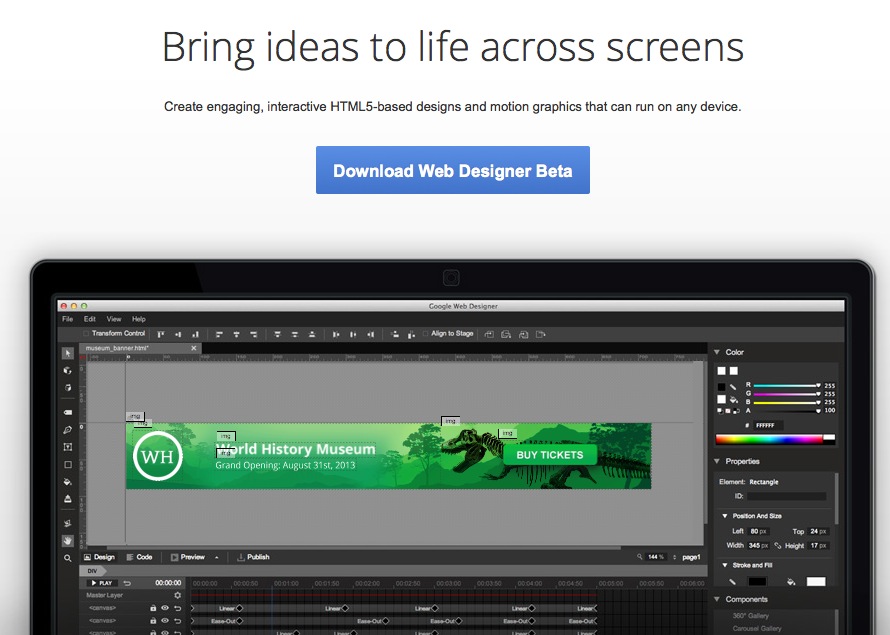Pick a color from the rainbow spectrum bar
This screenshot has width=890, height=635.
(x=768, y=438)
